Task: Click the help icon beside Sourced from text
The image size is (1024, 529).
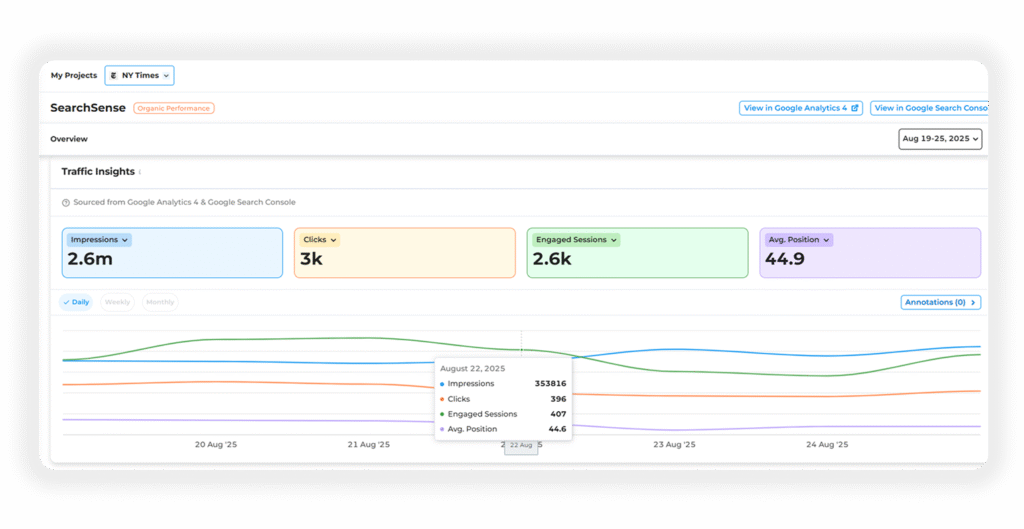Action: (66, 202)
